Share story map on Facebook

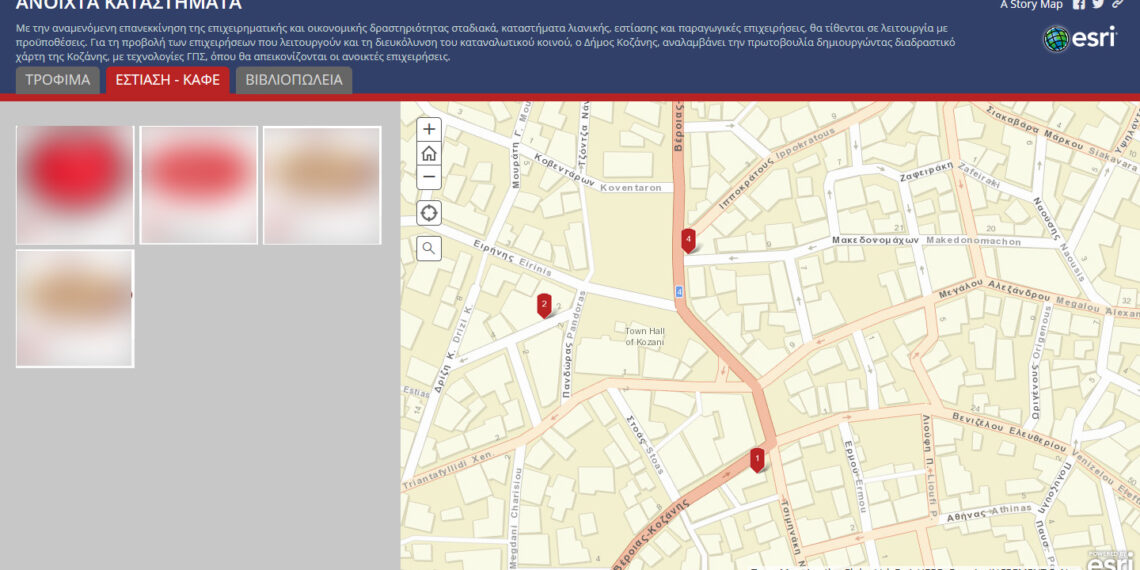point(1079,5)
